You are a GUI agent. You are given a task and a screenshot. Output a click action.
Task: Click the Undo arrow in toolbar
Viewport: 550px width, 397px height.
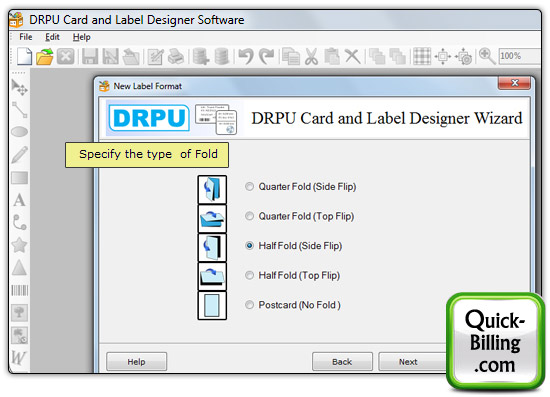(246, 56)
